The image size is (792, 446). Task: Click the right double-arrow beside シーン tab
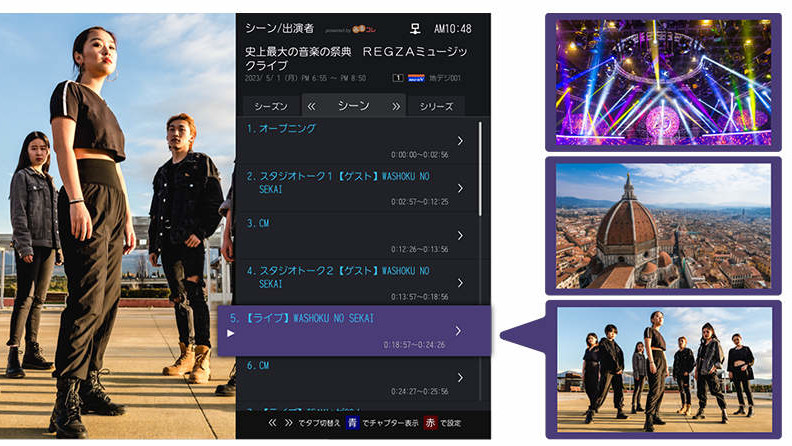coord(396,106)
